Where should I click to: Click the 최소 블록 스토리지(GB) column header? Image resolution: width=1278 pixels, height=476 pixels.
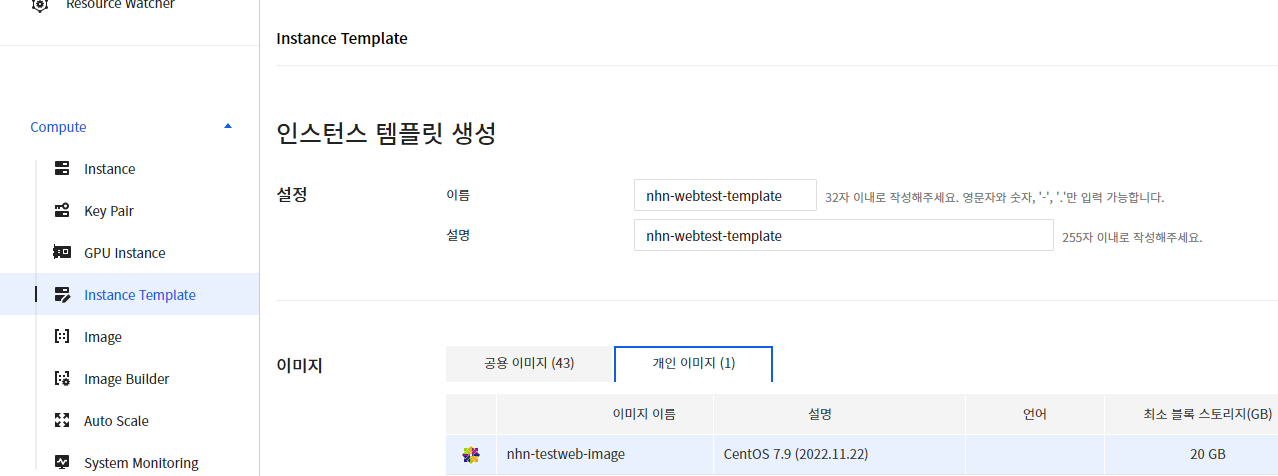click(1191, 414)
